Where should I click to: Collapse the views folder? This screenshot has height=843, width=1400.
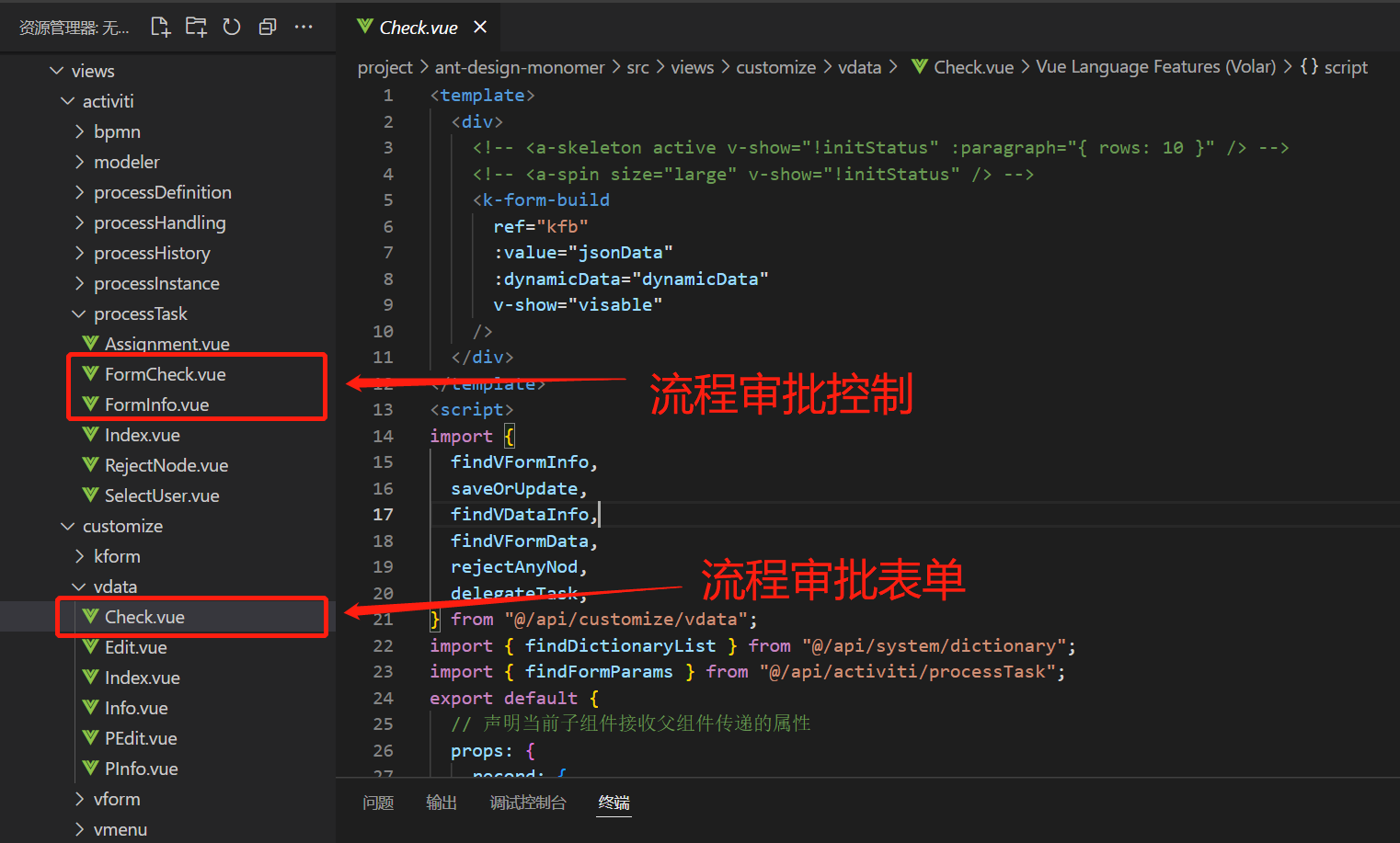(x=57, y=71)
